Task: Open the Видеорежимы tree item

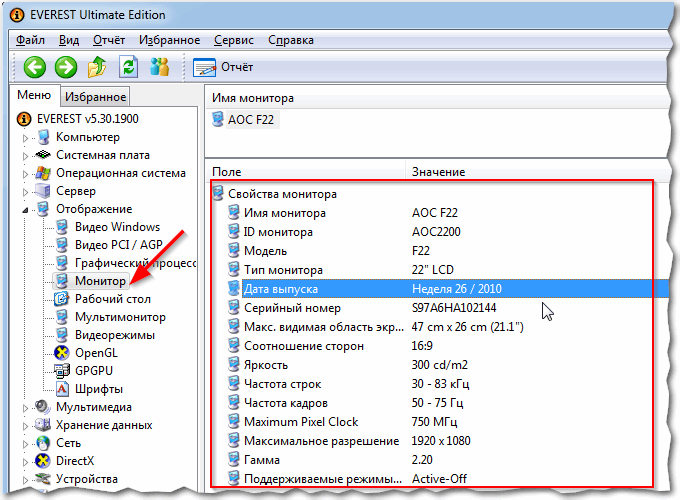Action: point(114,334)
